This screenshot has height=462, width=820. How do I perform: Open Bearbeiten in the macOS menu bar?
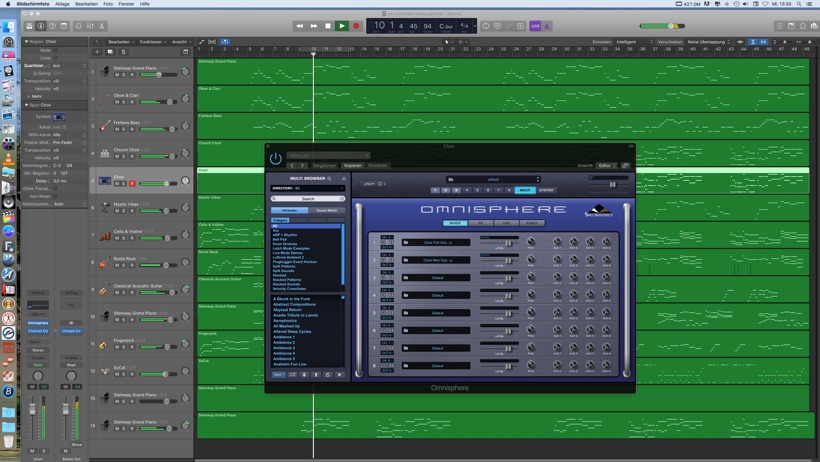86,4
